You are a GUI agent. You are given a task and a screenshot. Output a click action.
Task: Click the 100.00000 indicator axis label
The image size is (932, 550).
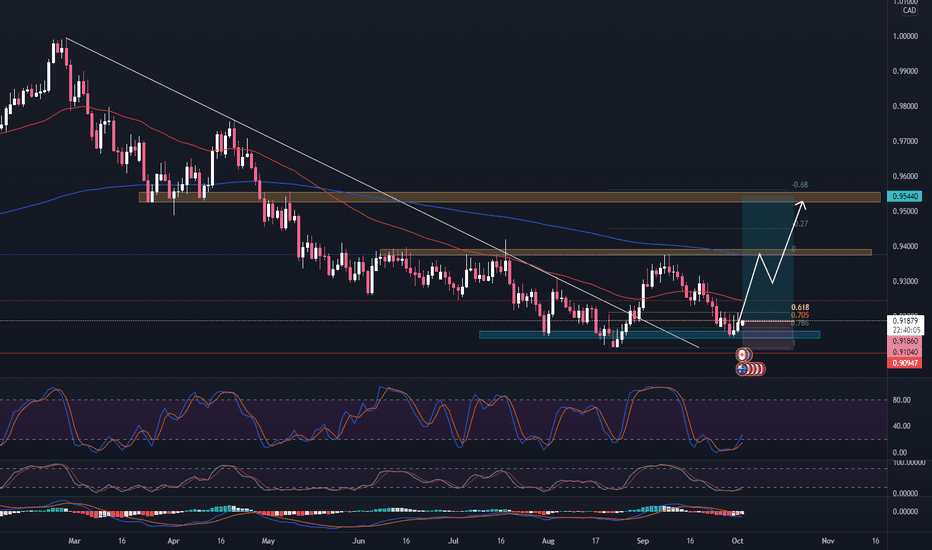(909, 462)
